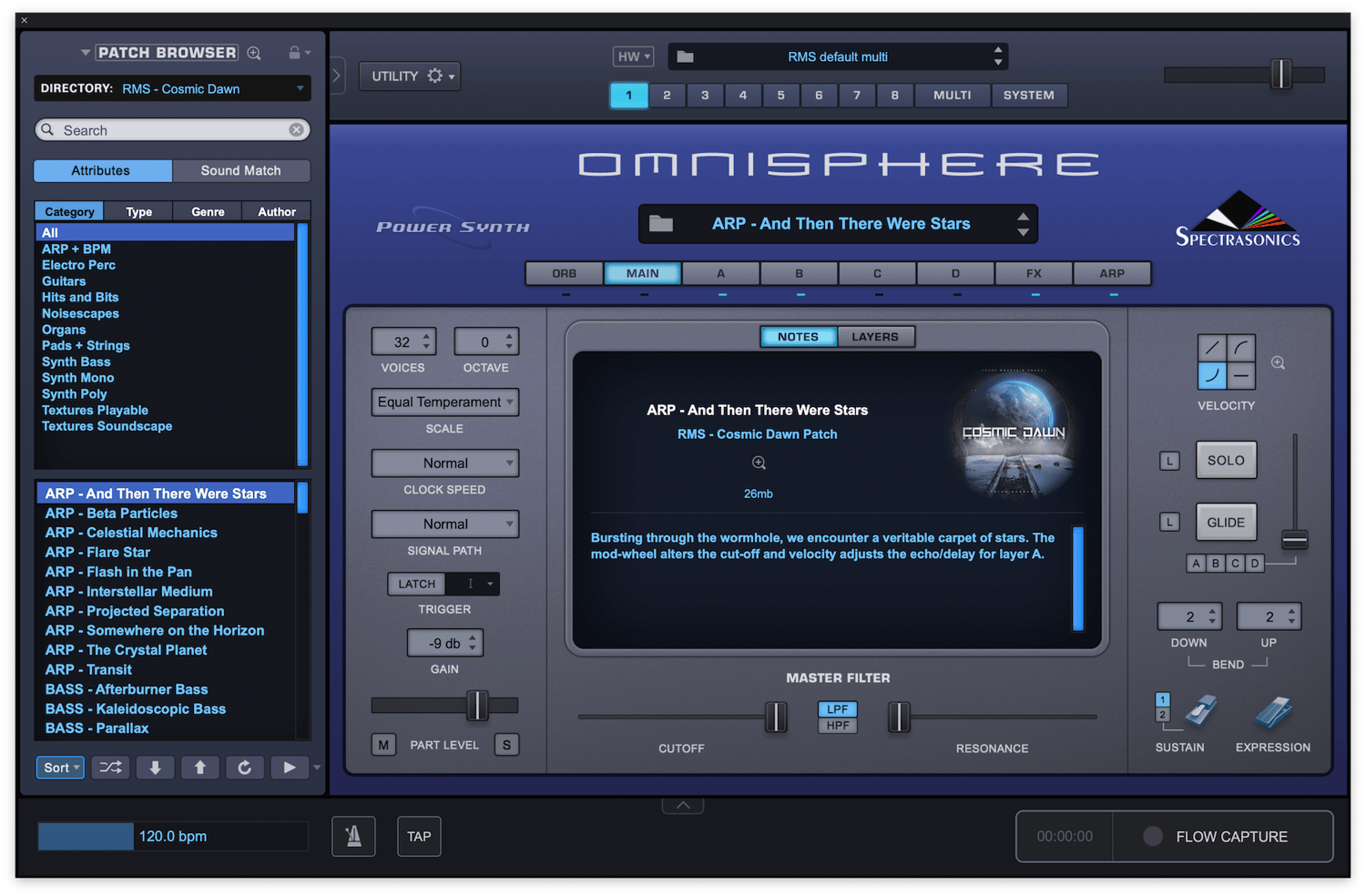
Task: Open the Multi page
Action: 953,95
